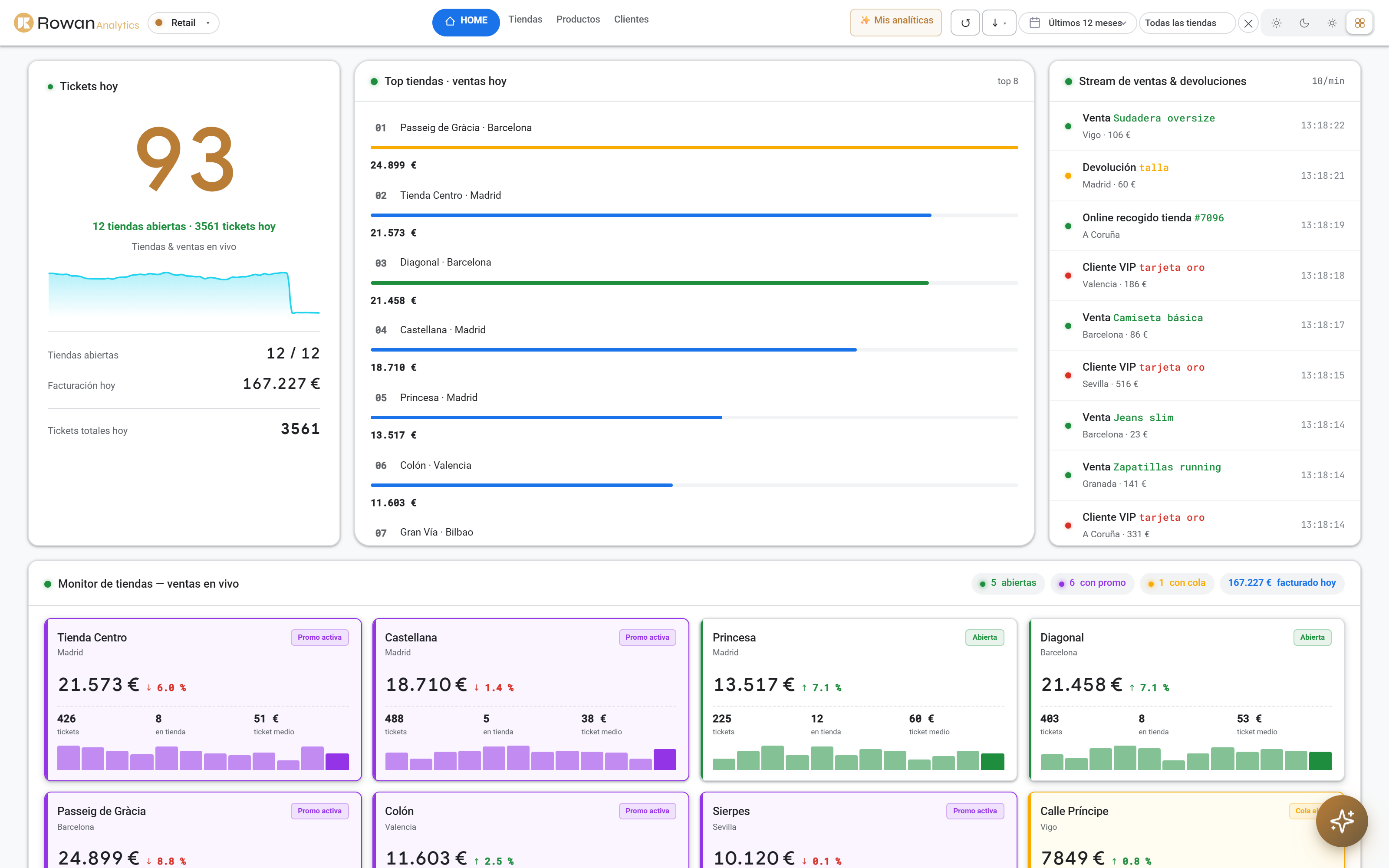
Task: Click Promo activa badge on Castellana card
Action: pos(647,637)
